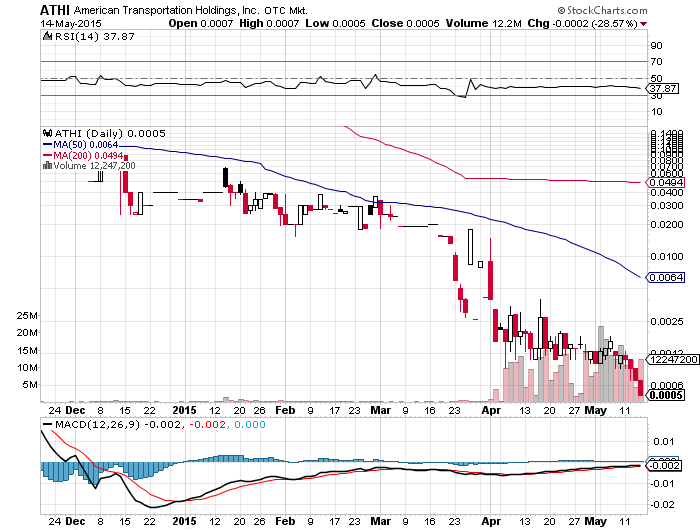Click the Low 0.0005 value
This screenshot has width=700, height=530.
click(335, 23)
